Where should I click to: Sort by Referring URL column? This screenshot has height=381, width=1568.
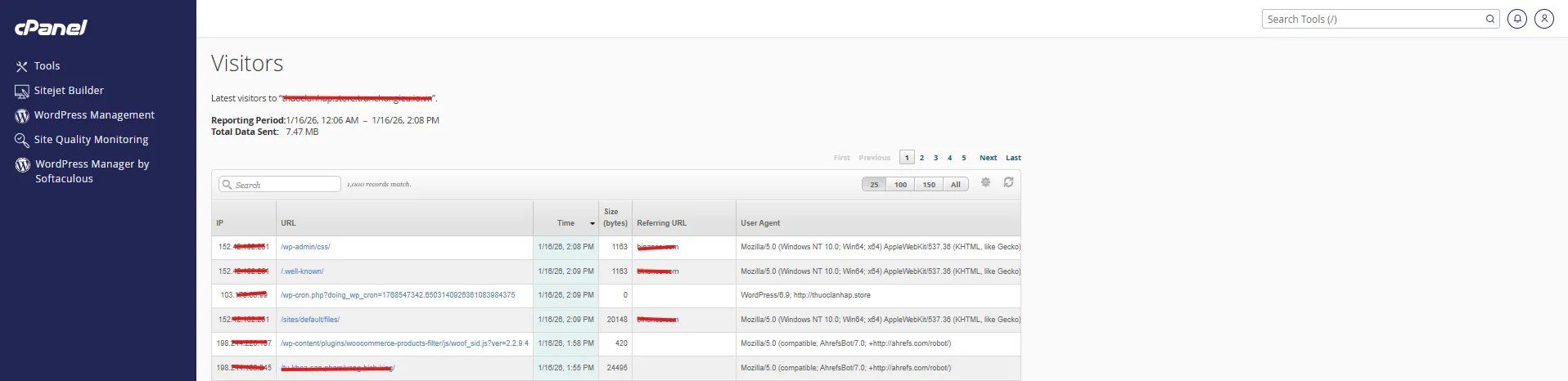coord(684,218)
